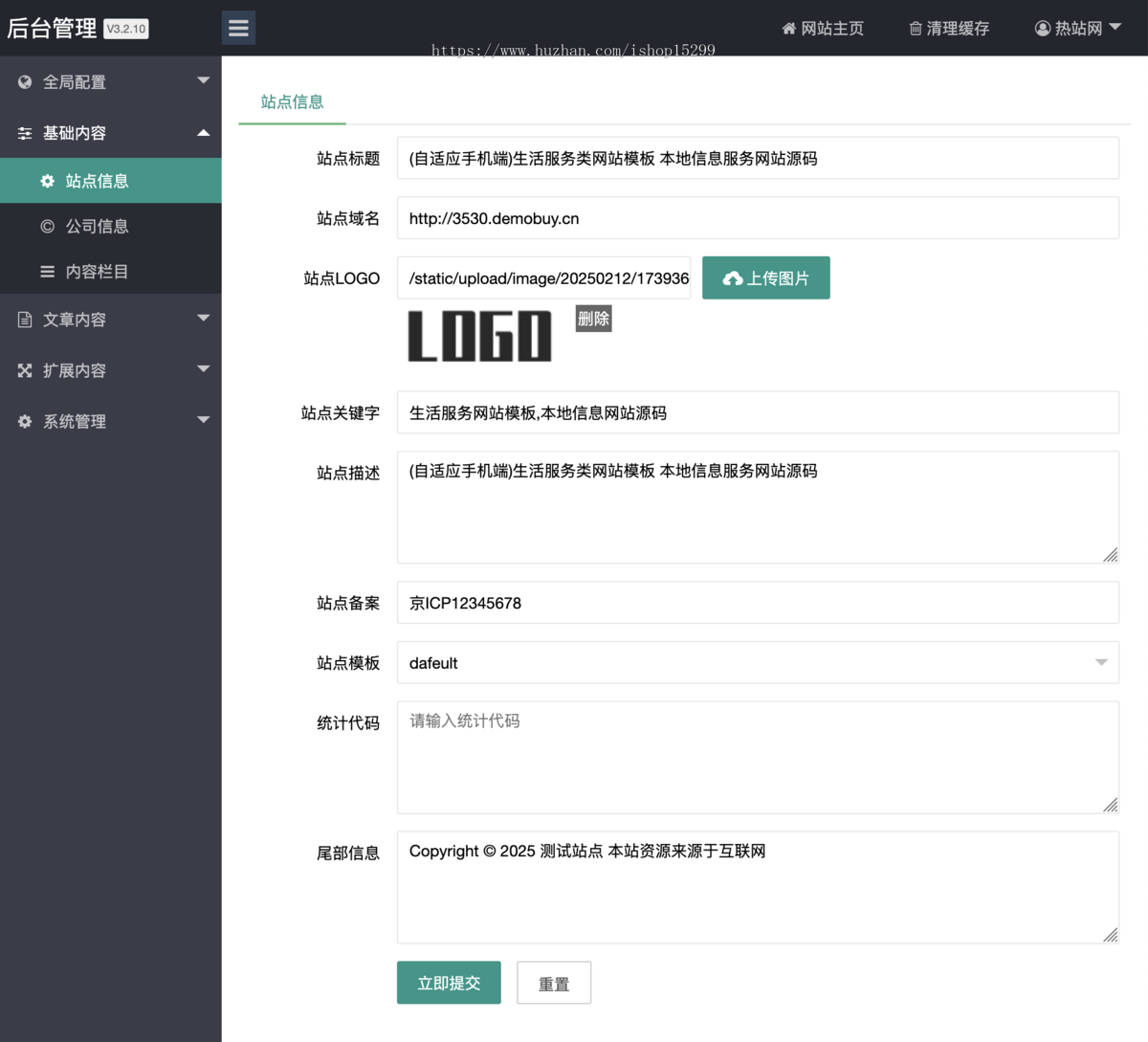1148x1042 pixels.
Task: Click the 站点LOGO field label
Action: pos(342,278)
